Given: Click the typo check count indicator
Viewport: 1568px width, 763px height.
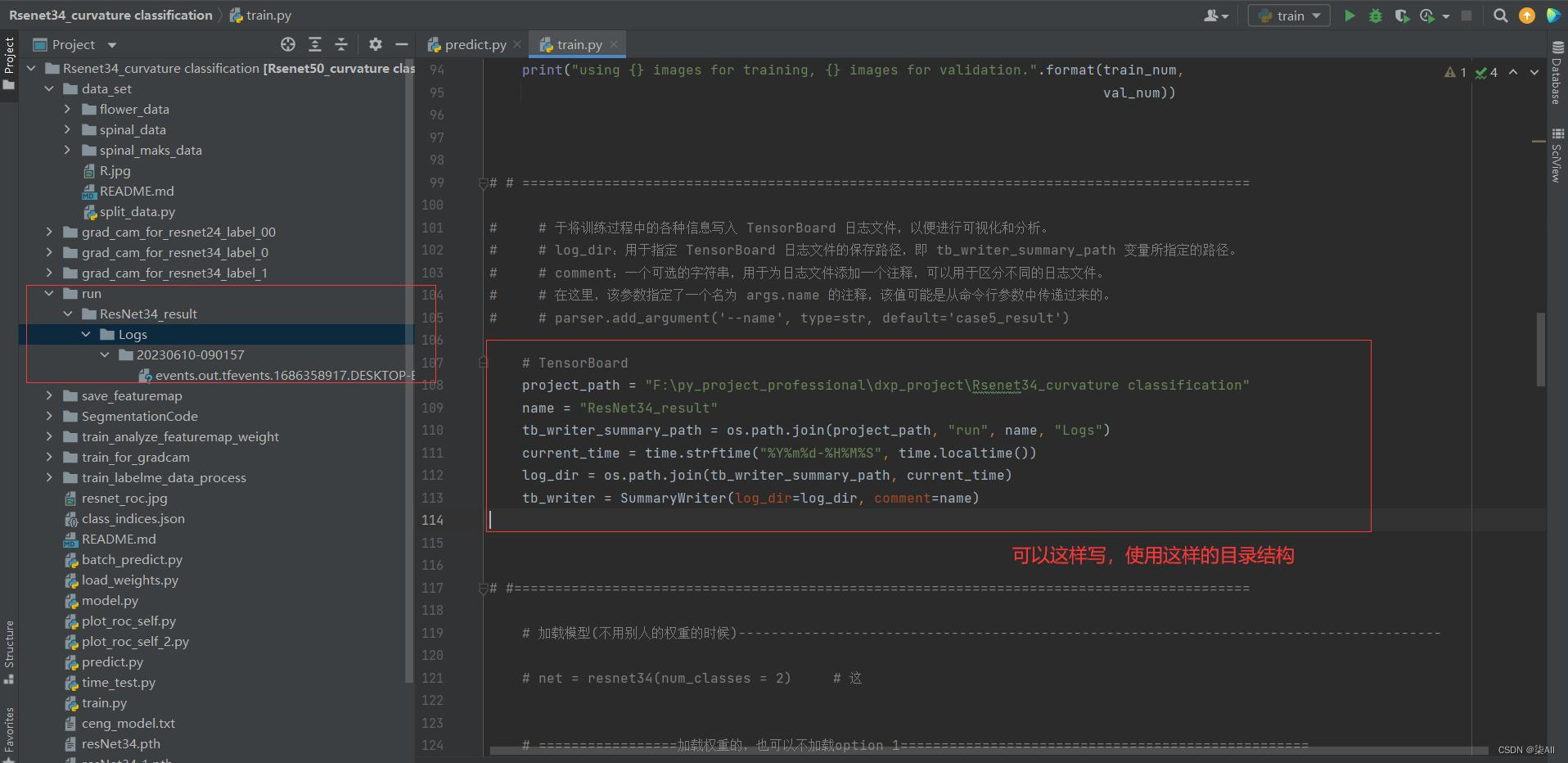Looking at the screenshot, I should click(x=1486, y=72).
